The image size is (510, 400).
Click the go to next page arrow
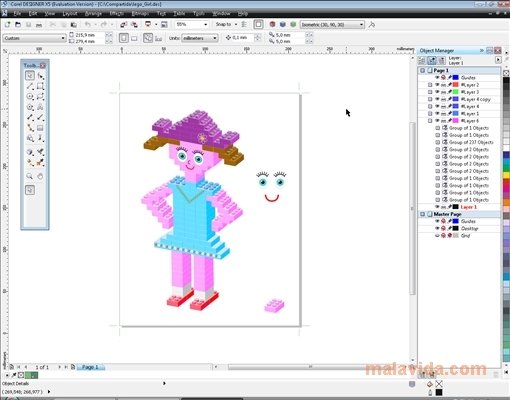pos(59,367)
